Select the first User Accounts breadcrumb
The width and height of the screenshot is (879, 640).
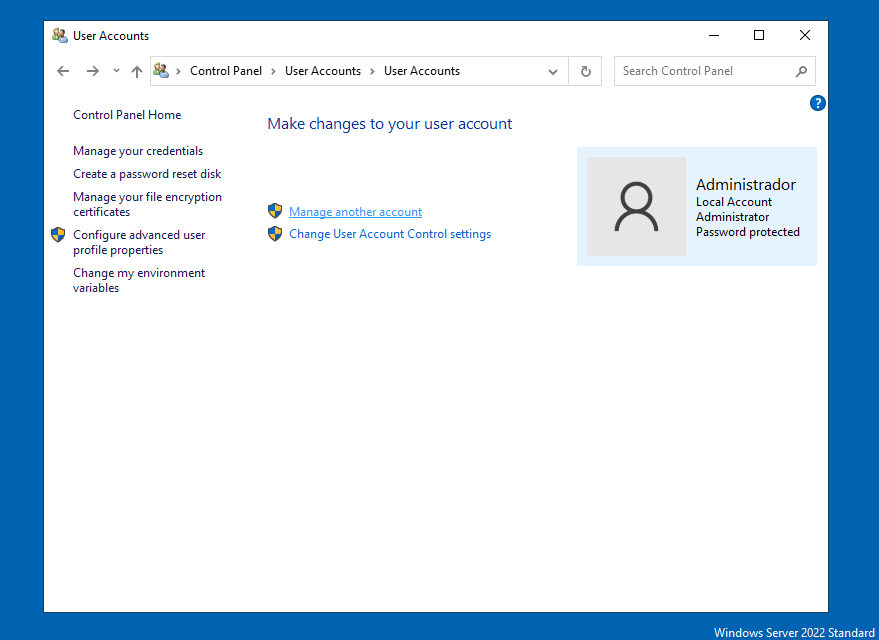click(322, 71)
